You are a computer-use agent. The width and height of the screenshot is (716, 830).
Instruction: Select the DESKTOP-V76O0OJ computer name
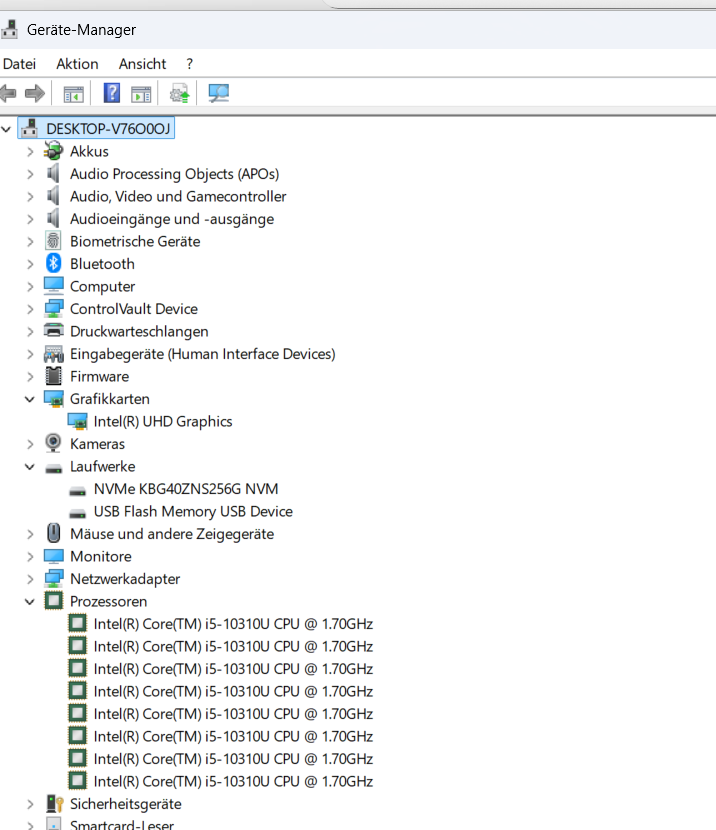pyautogui.click(x=108, y=129)
